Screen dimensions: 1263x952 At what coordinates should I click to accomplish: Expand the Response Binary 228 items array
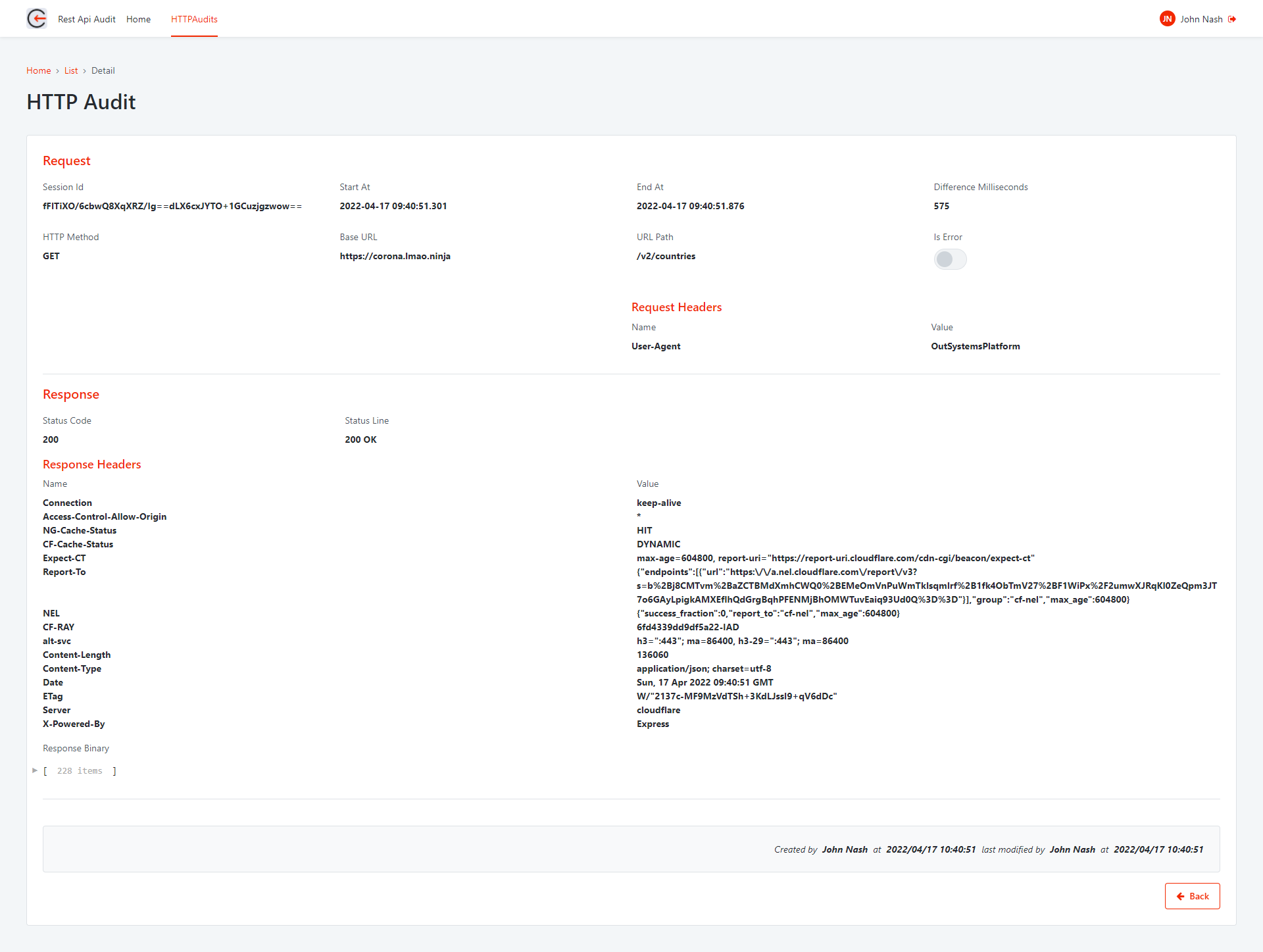tap(35, 770)
